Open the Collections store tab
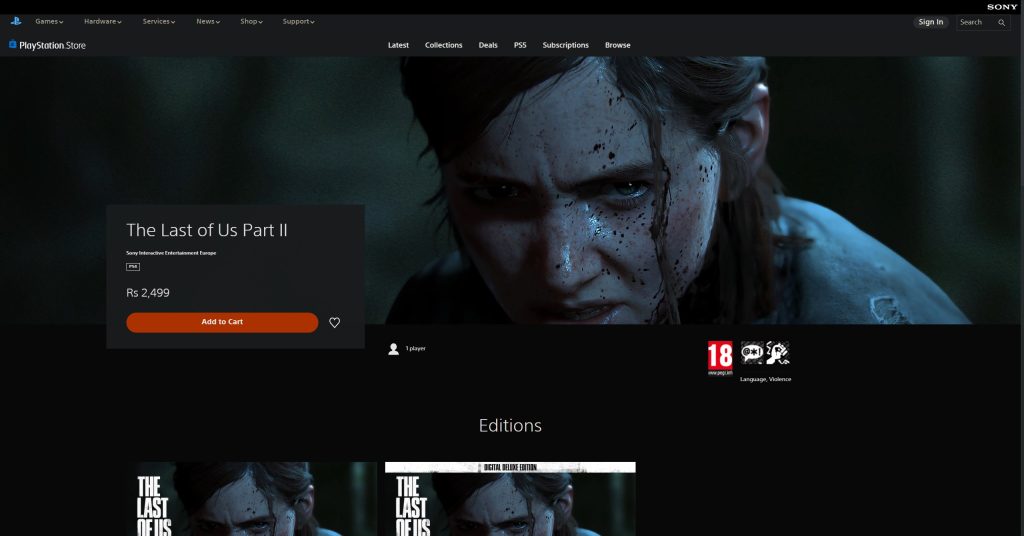This screenshot has width=1024, height=536. point(443,45)
